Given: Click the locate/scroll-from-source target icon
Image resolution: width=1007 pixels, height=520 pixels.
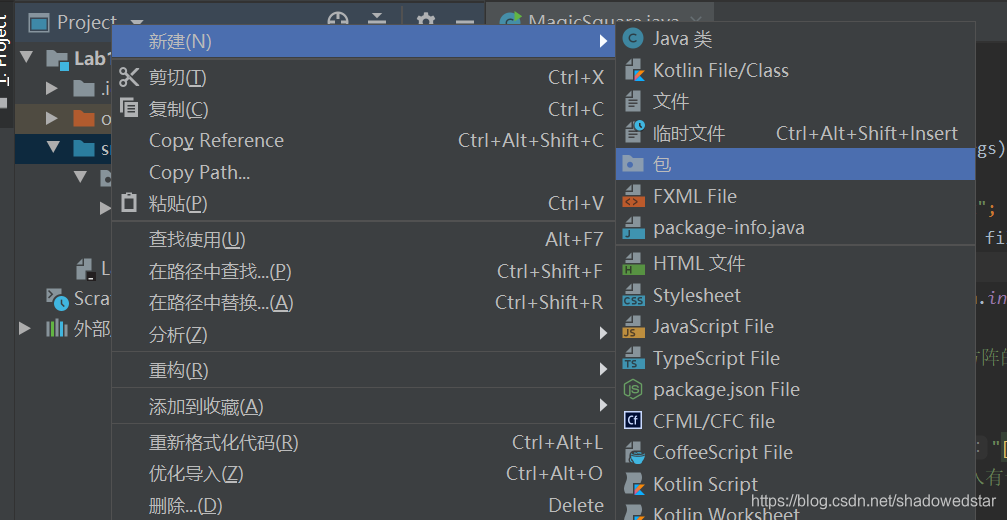Looking at the screenshot, I should tap(338, 21).
